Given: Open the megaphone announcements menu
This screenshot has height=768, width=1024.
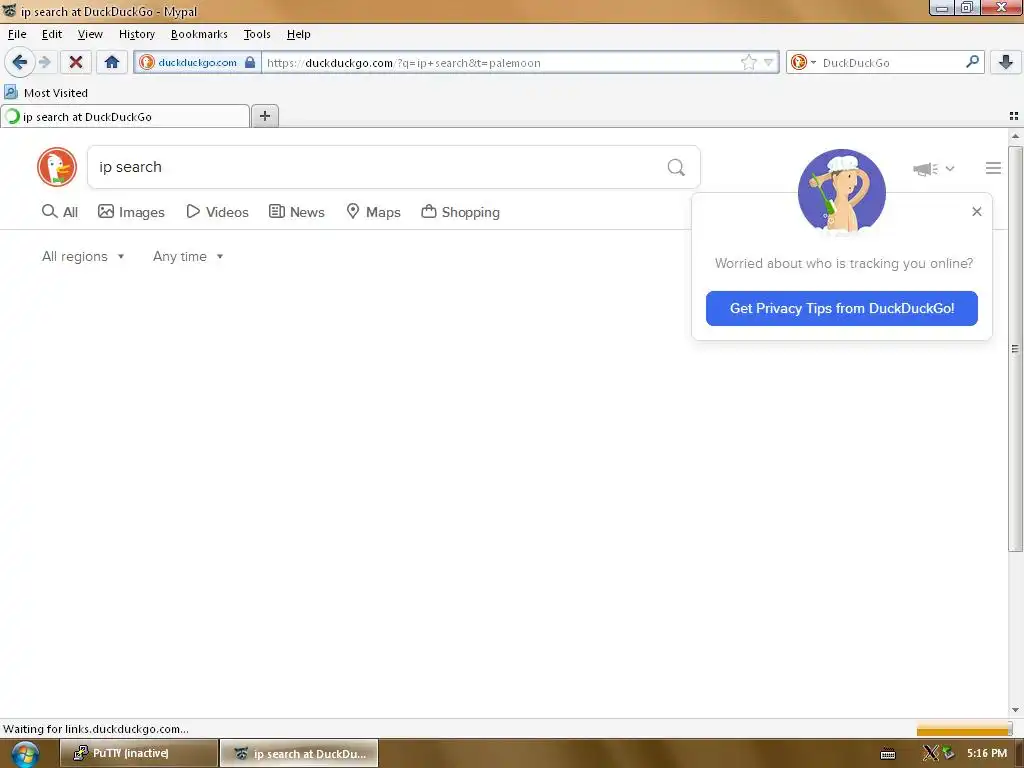Looking at the screenshot, I should click(933, 169).
